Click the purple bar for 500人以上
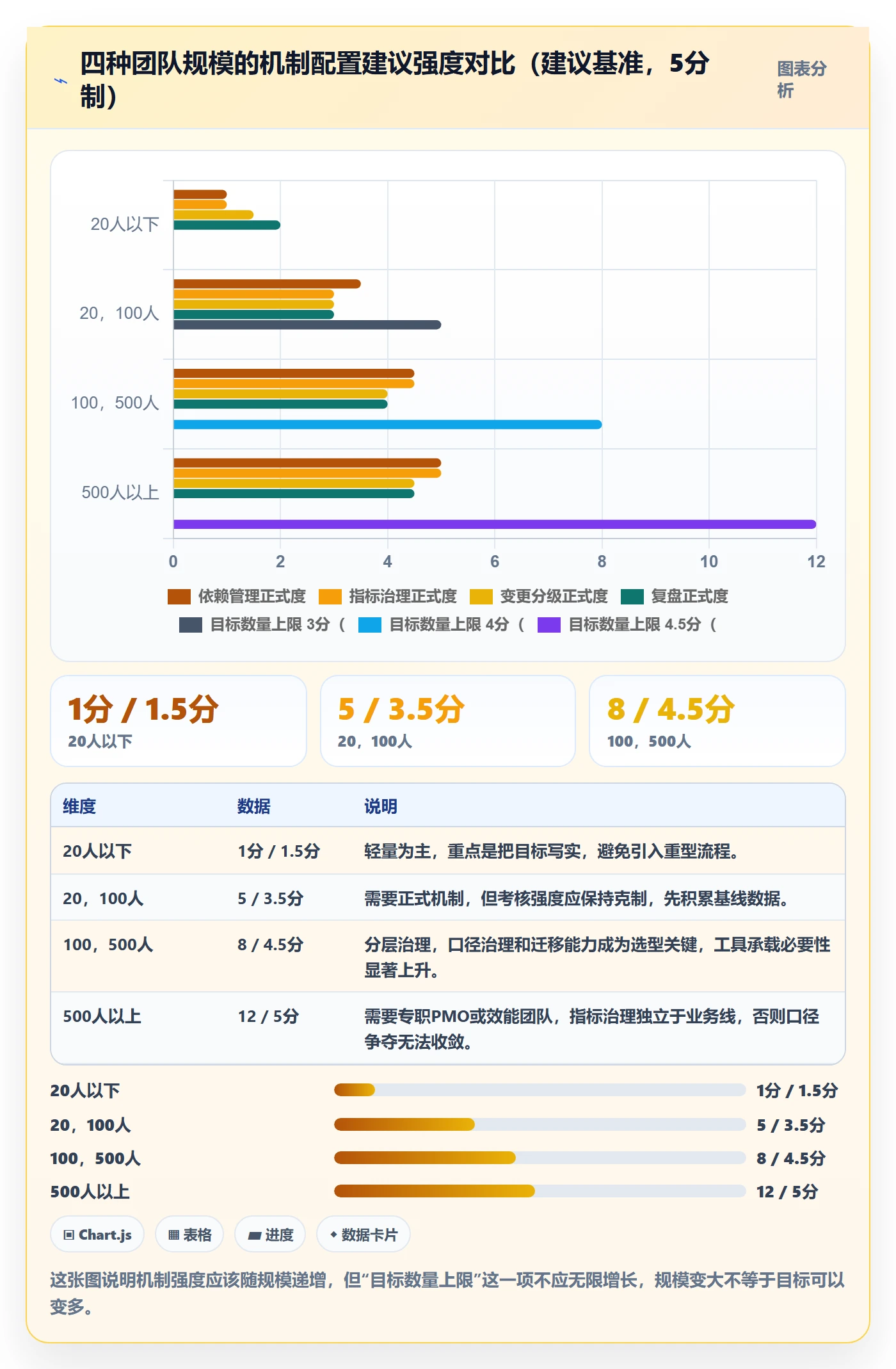The width and height of the screenshot is (896, 1369). click(x=495, y=524)
